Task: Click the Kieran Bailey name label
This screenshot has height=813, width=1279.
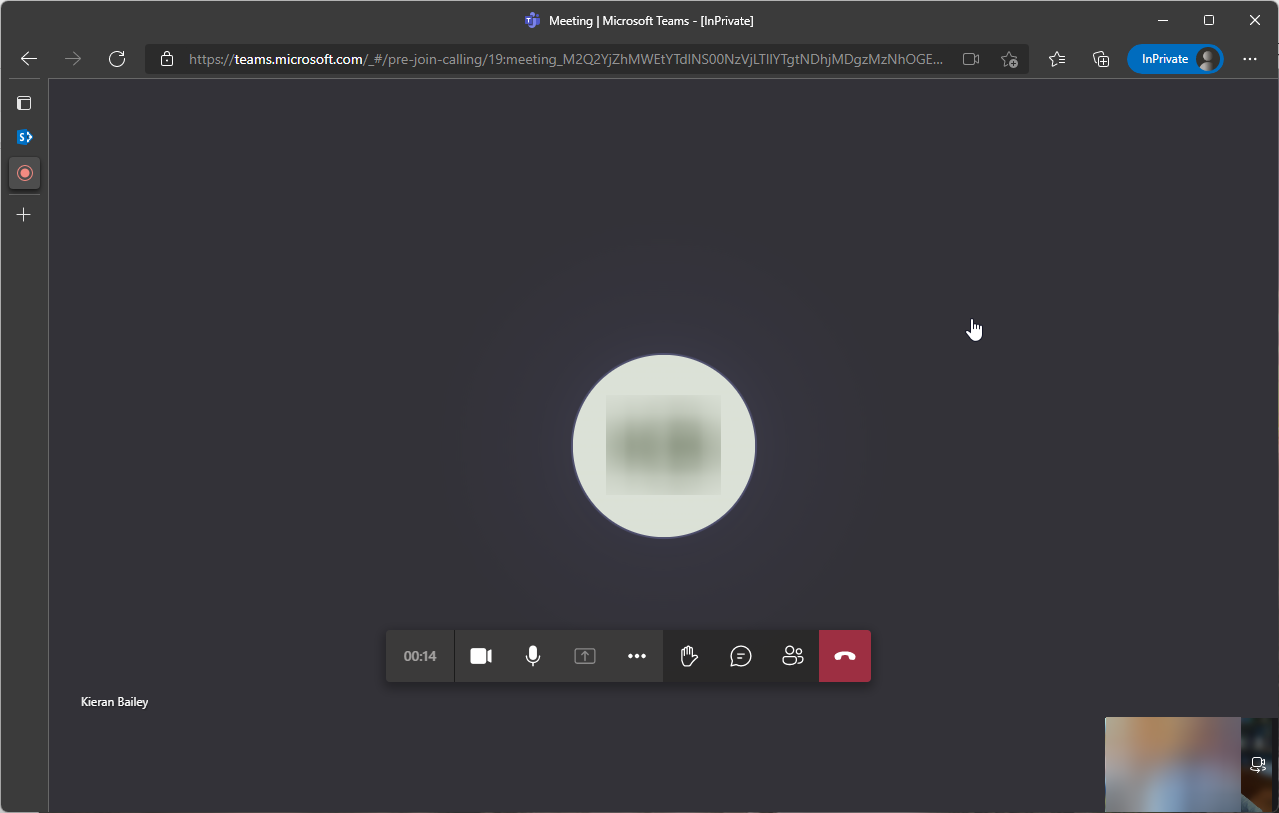Action: pyautogui.click(x=114, y=702)
